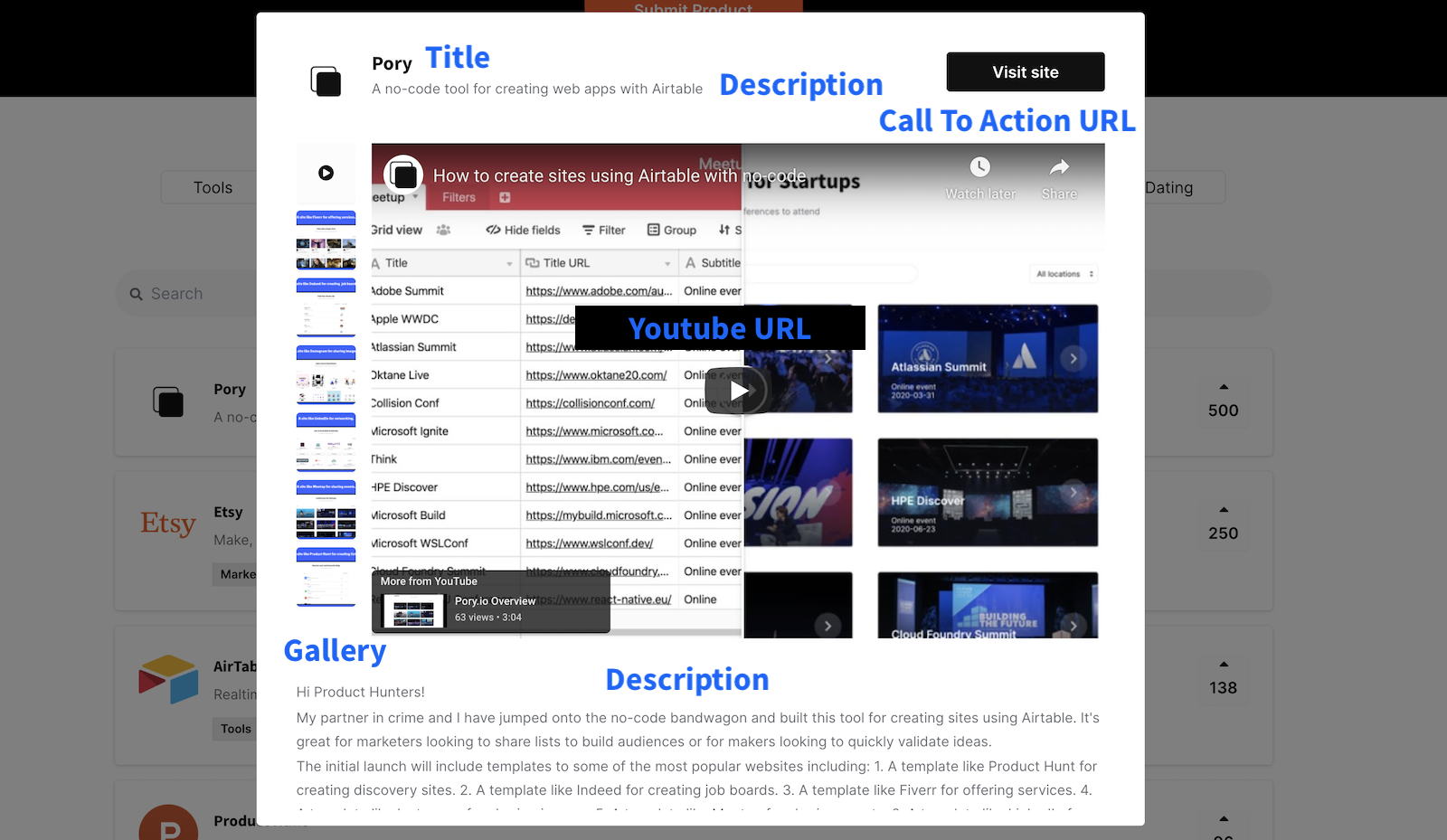Click the Pory logo in the background product list
This screenshot has width=1447, height=840.
pyautogui.click(x=168, y=401)
